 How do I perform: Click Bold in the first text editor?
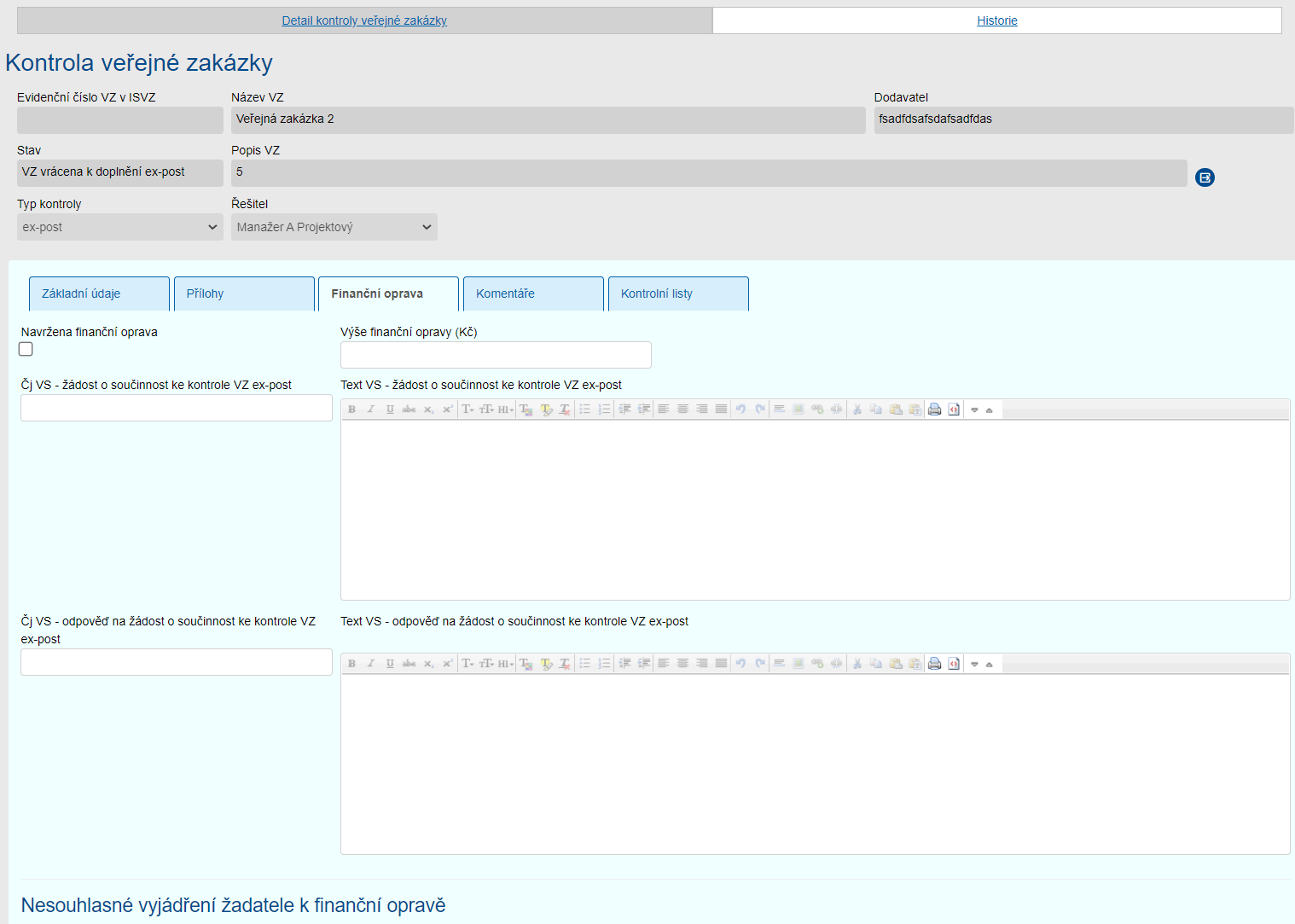click(351, 410)
